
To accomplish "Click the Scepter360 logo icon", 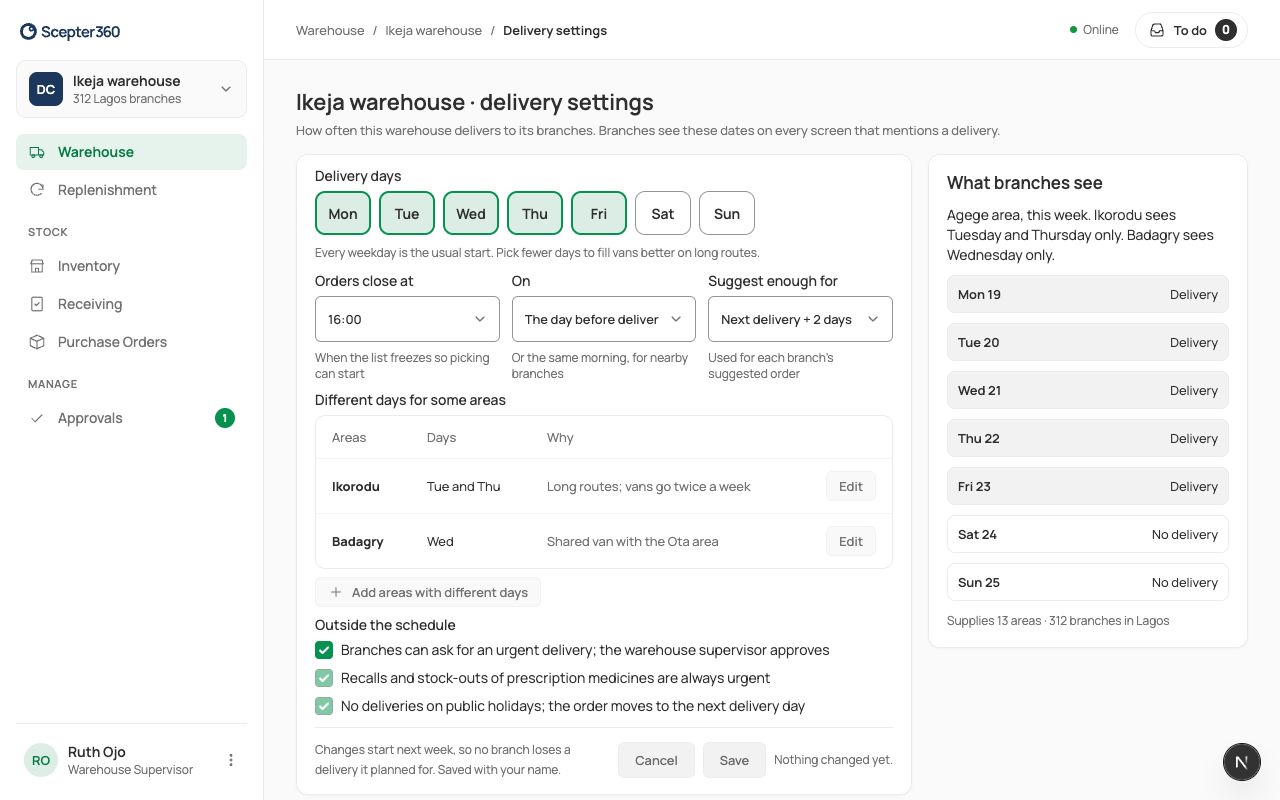I will click(x=28, y=32).
